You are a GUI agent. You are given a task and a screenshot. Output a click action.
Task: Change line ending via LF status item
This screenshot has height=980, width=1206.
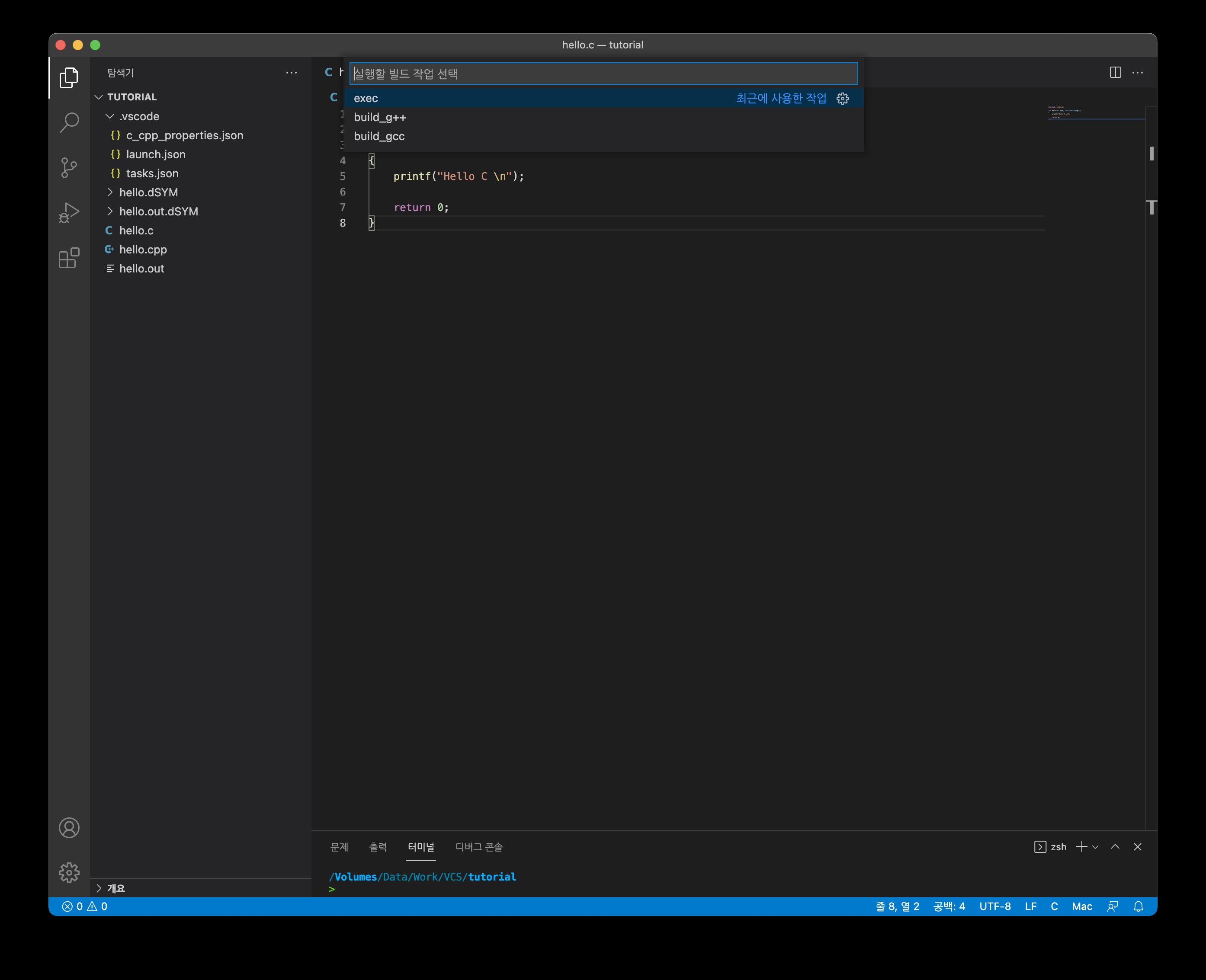pyautogui.click(x=1030, y=906)
